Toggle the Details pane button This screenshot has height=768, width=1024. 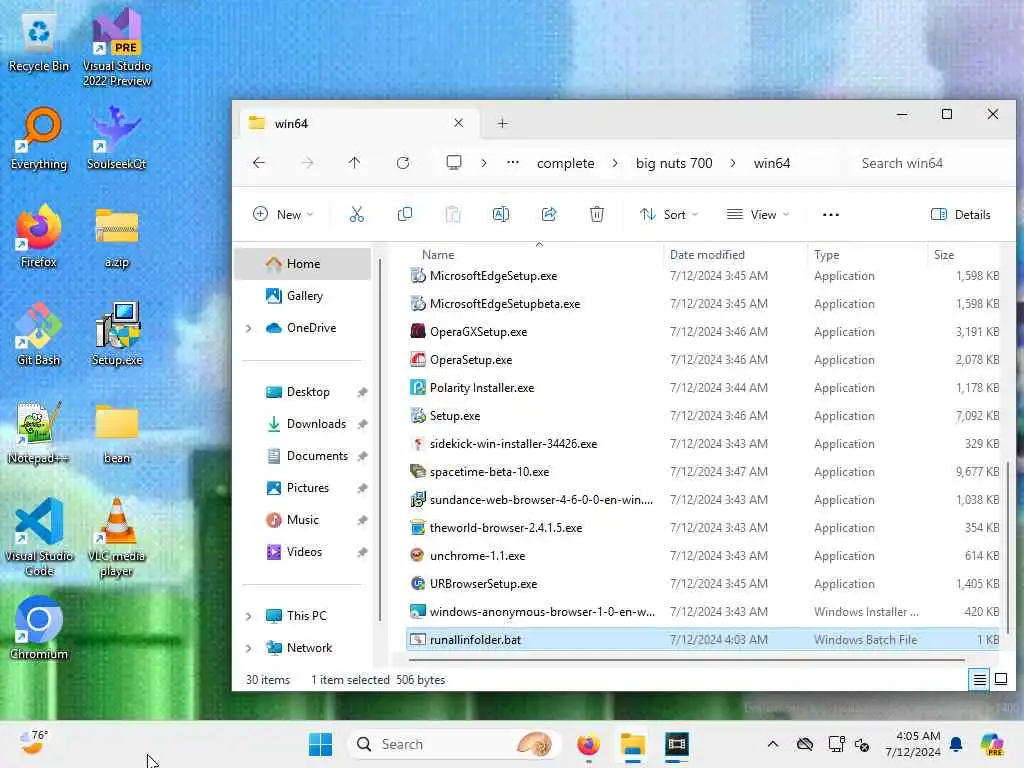coord(961,214)
